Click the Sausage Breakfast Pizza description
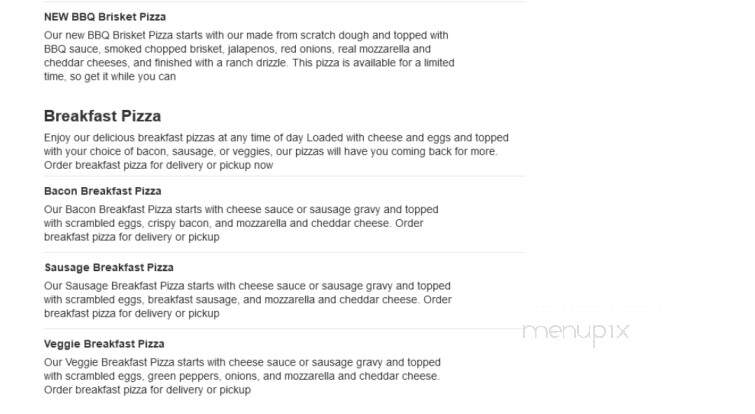Image resolution: width=755 pixels, height=414 pixels. click(248, 299)
